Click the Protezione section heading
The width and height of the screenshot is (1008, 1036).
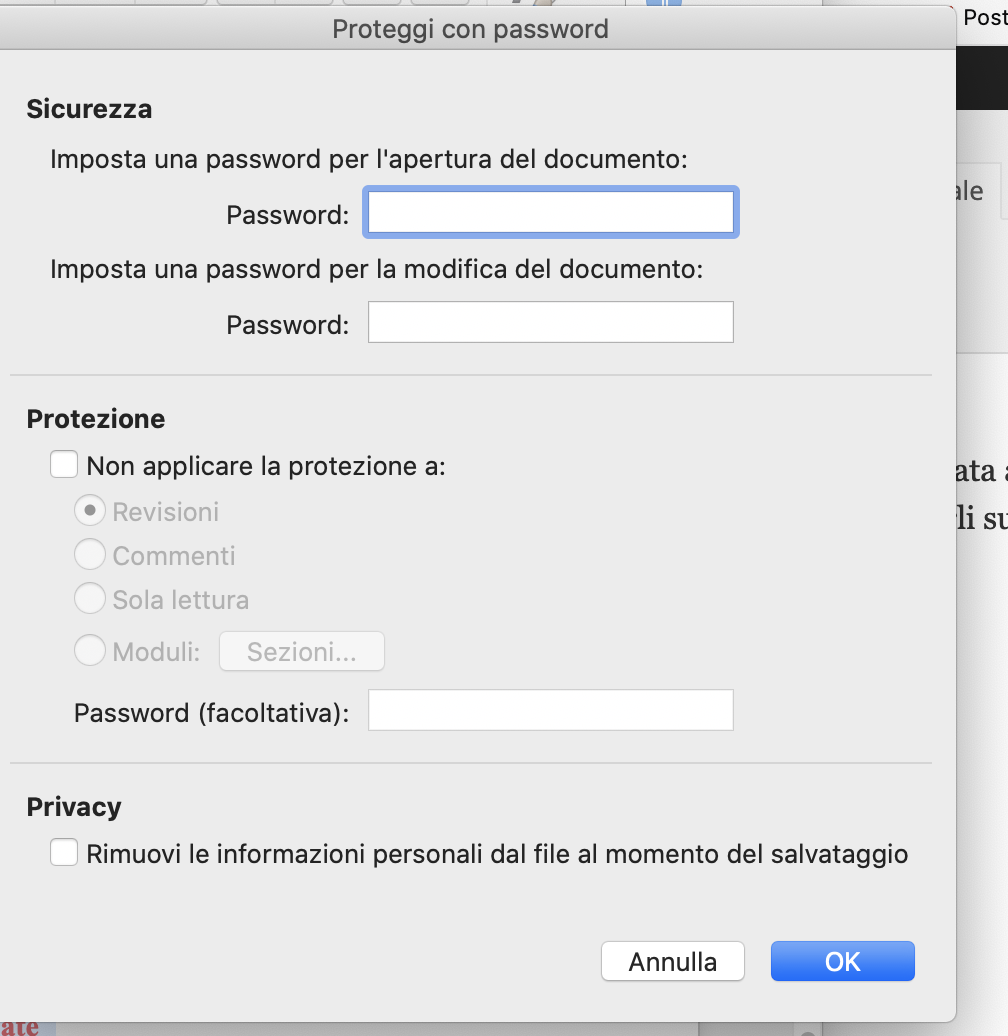point(96,419)
